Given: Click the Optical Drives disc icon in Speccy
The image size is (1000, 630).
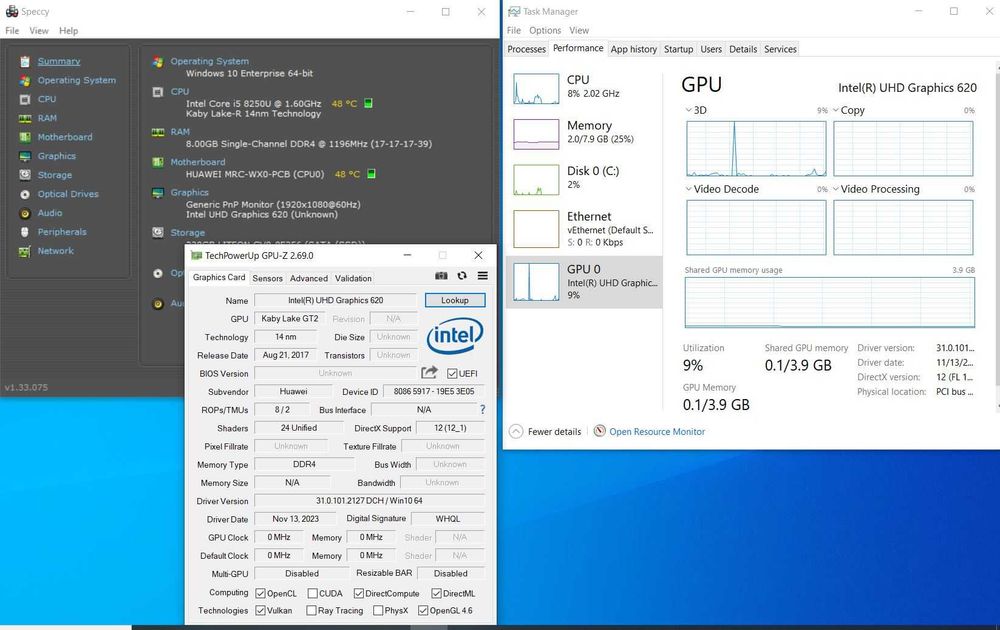Looking at the screenshot, I should (25, 194).
